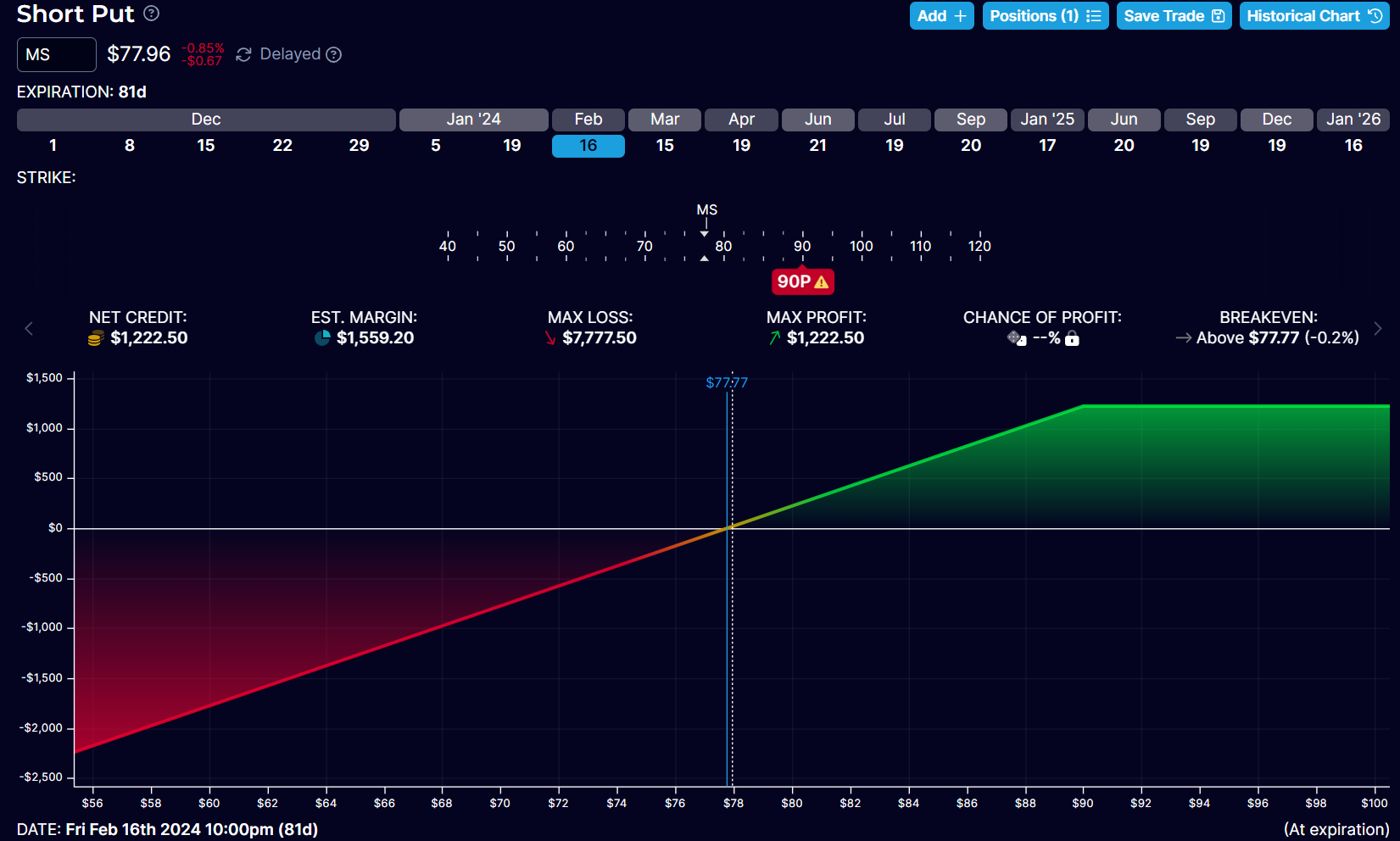Select the Feb month group
This screenshot has width=1400, height=841.
tap(588, 120)
